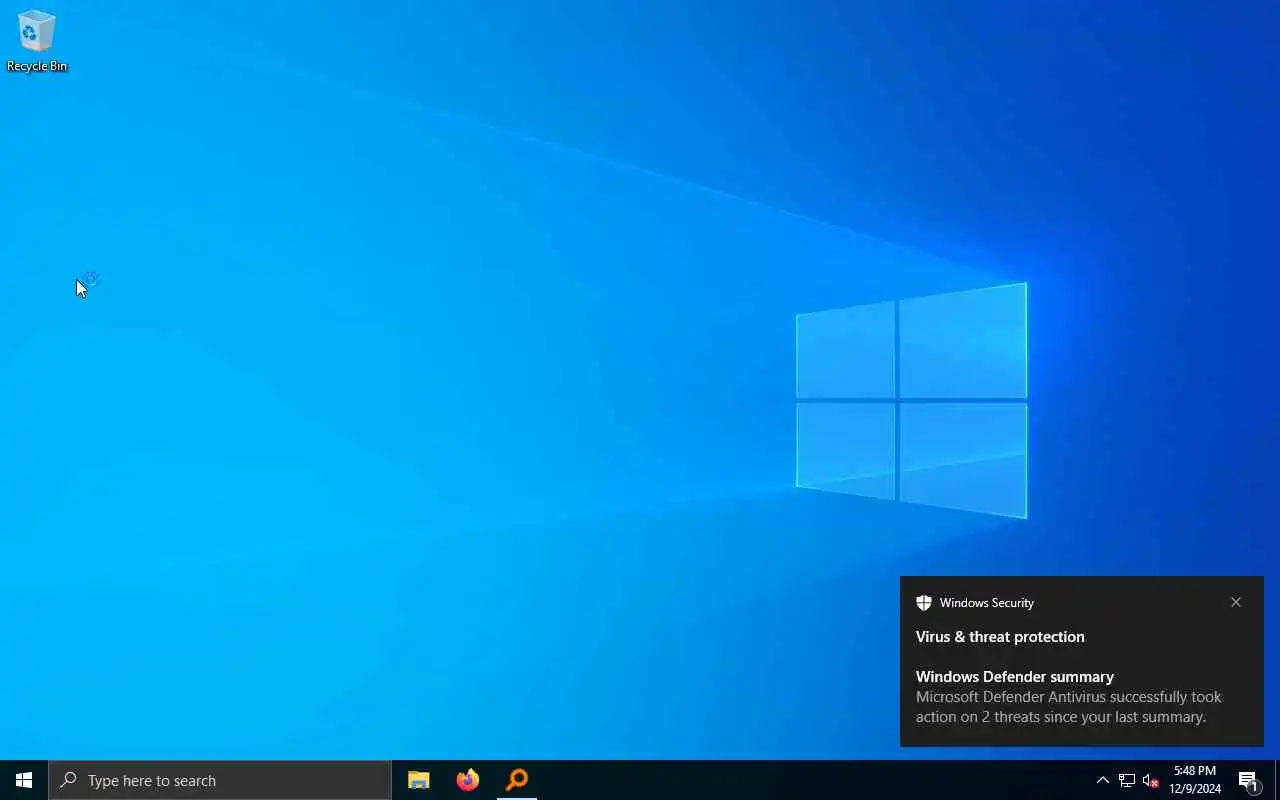Dismiss the Windows Security notification
The image size is (1280, 800).
(1236, 602)
